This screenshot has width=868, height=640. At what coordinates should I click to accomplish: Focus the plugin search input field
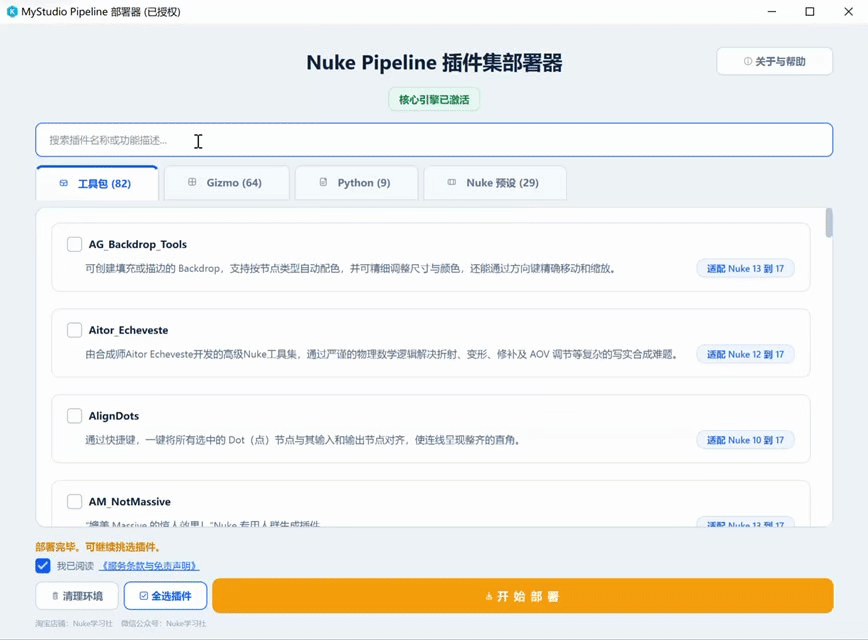434,140
